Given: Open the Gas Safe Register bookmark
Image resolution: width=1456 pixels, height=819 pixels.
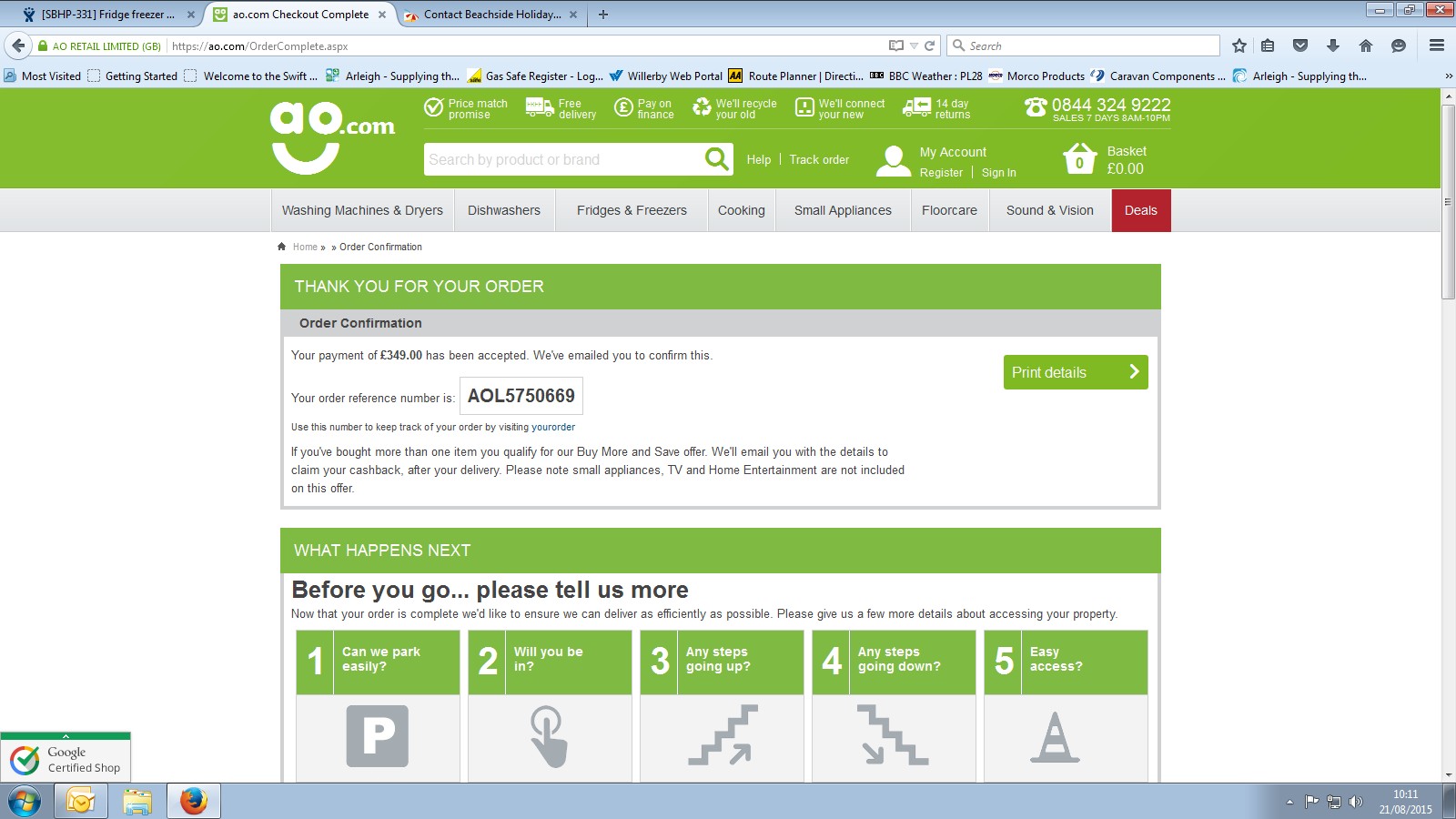Looking at the screenshot, I should coord(535,76).
